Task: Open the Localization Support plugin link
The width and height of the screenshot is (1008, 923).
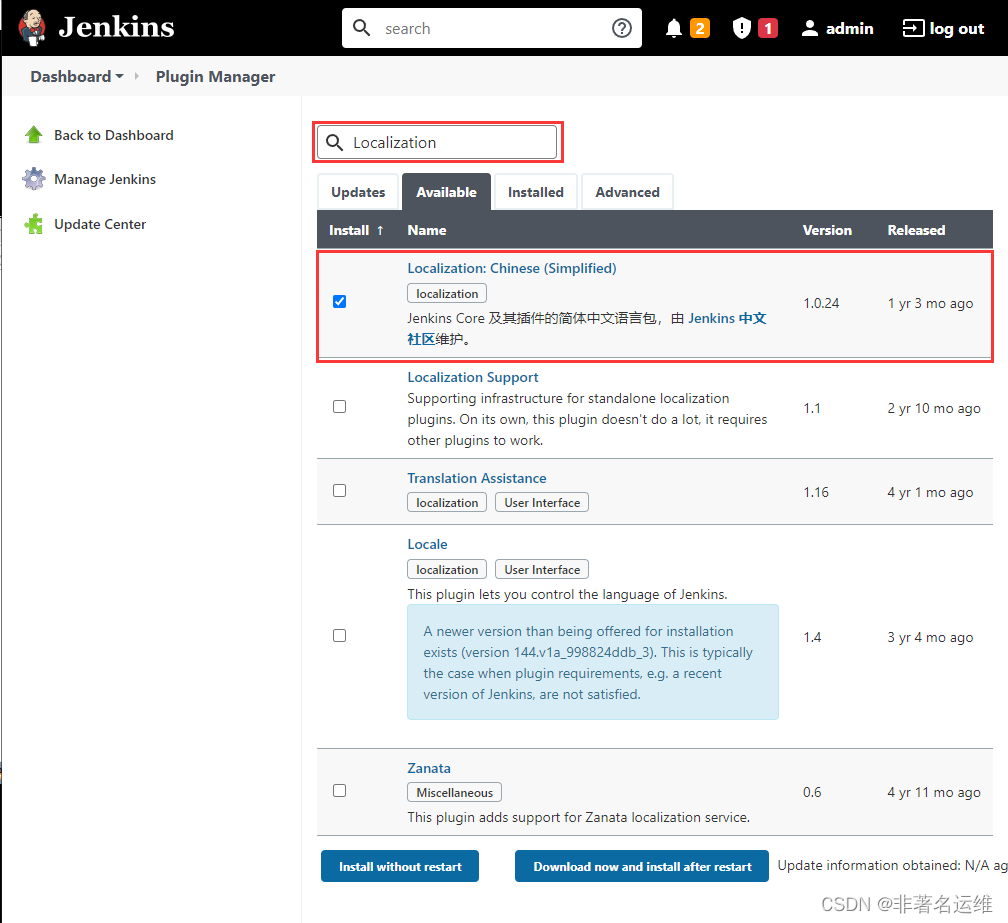Action: pyautogui.click(x=472, y=377)
